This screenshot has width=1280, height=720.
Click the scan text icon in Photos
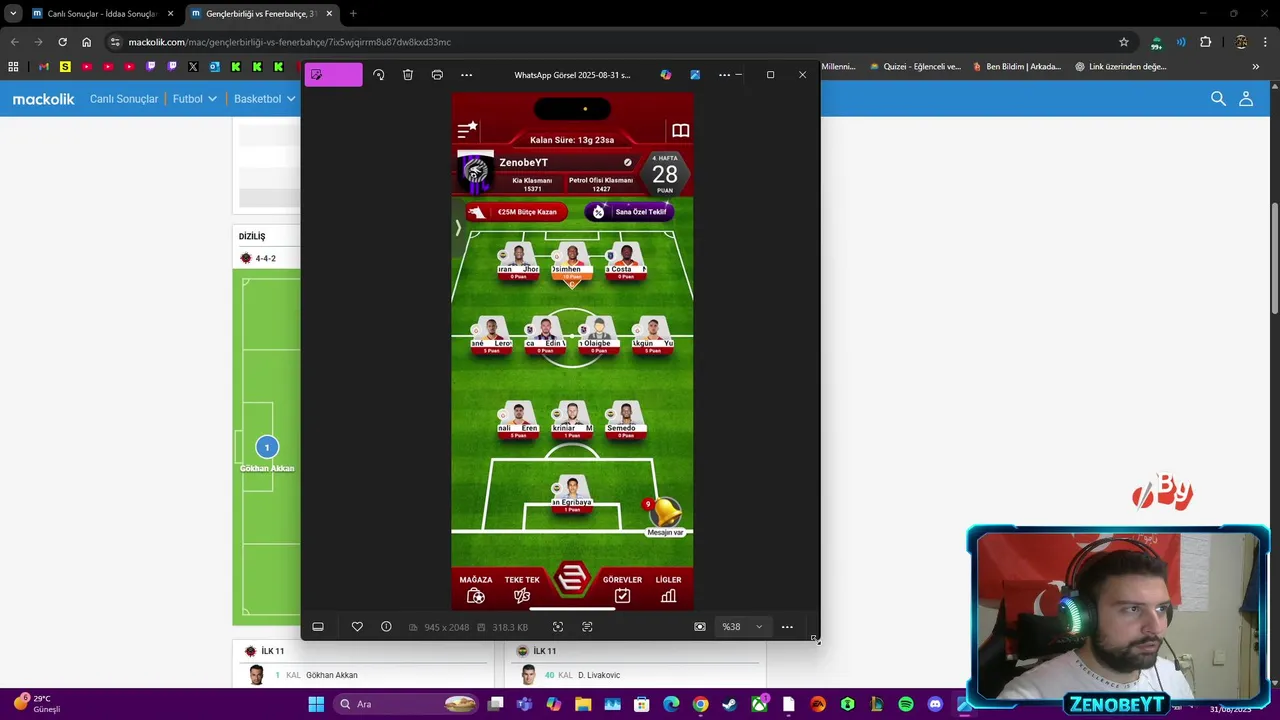click(x=587, y=627)
